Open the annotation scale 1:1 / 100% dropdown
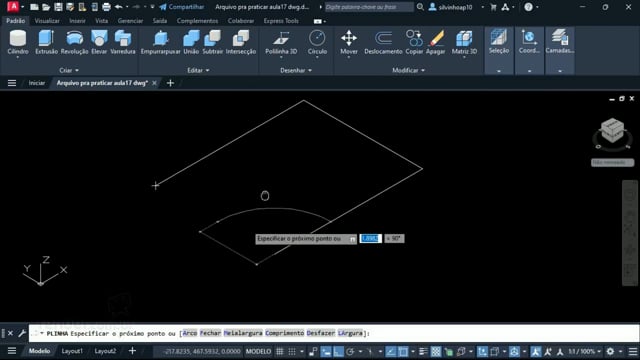 (584, 351)
